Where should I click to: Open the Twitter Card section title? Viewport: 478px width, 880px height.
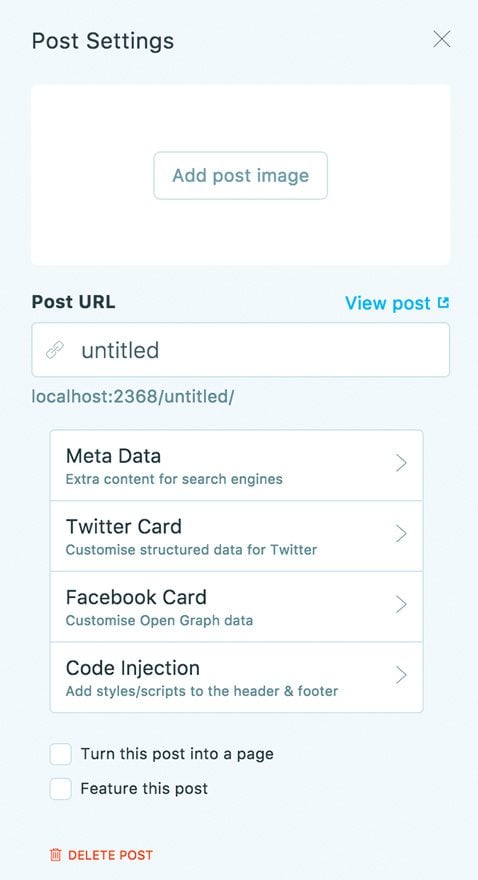pos(124,526)
